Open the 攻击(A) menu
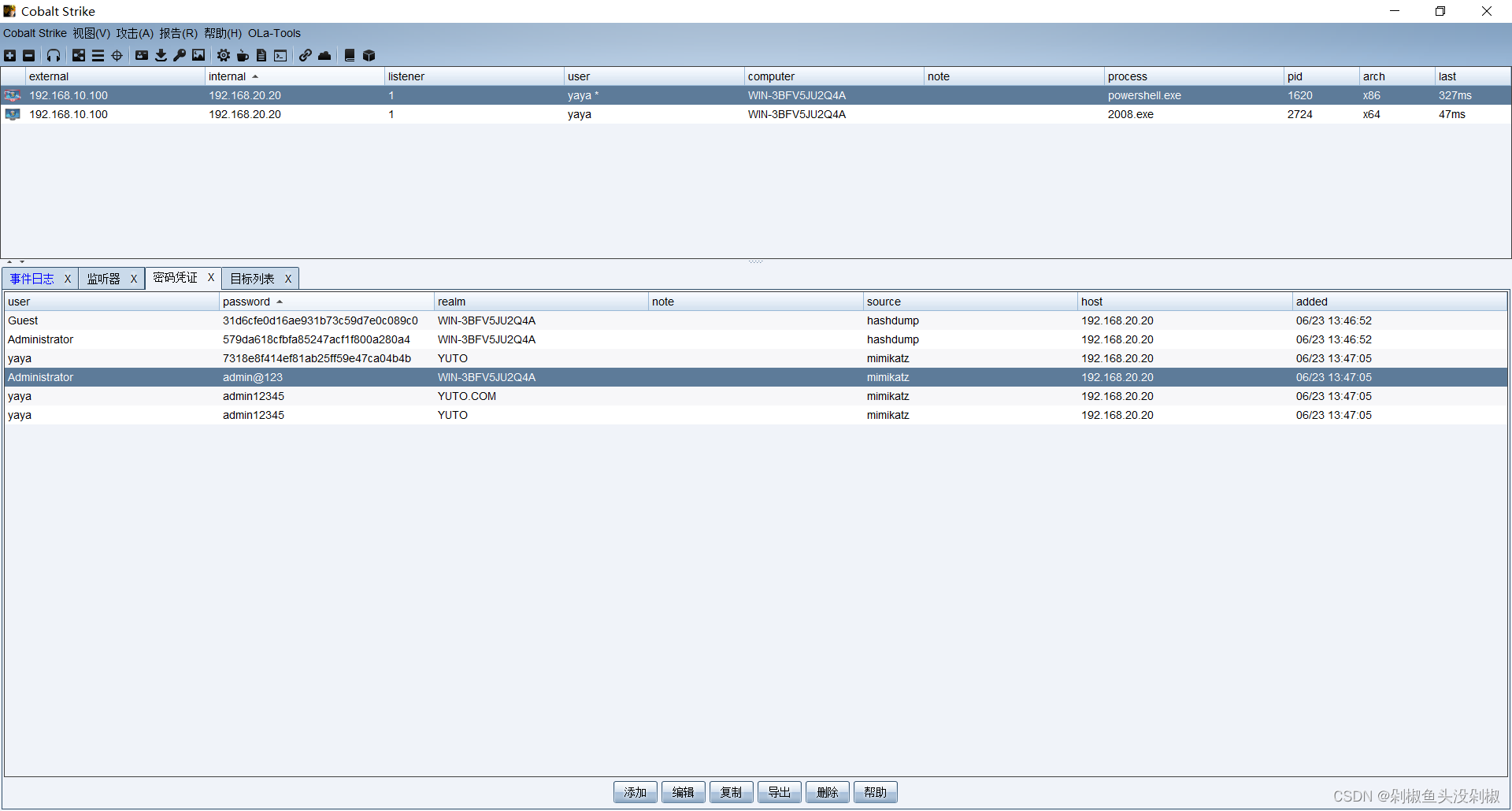The image size is (1512, 811). pyautogui.click(x=135, y=33)
